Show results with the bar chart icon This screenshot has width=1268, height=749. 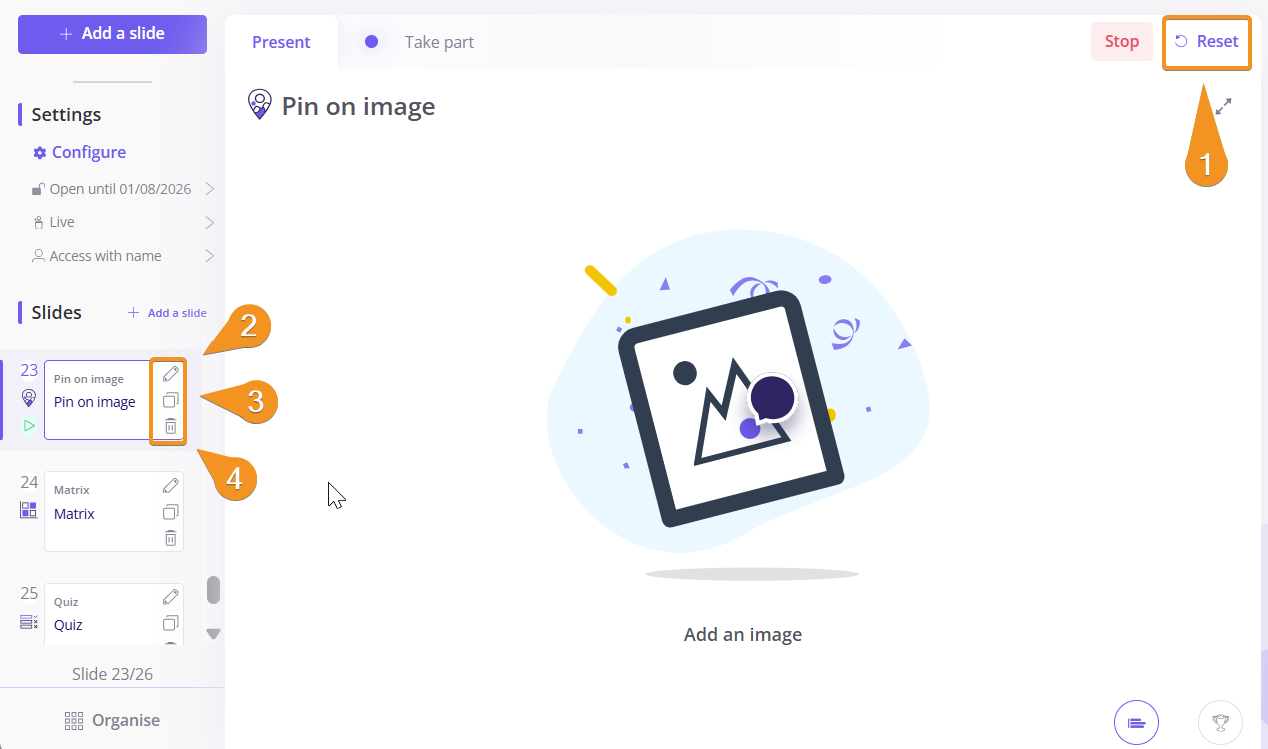point(1136,721)
